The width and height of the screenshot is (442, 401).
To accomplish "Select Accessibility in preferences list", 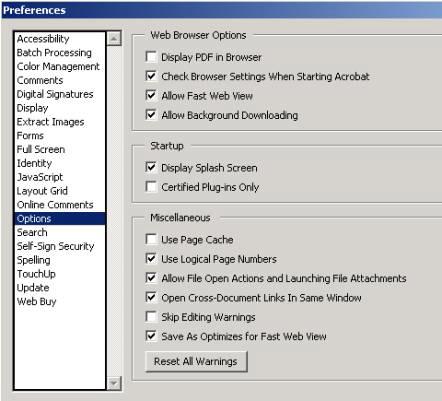I will coord(43,39).
